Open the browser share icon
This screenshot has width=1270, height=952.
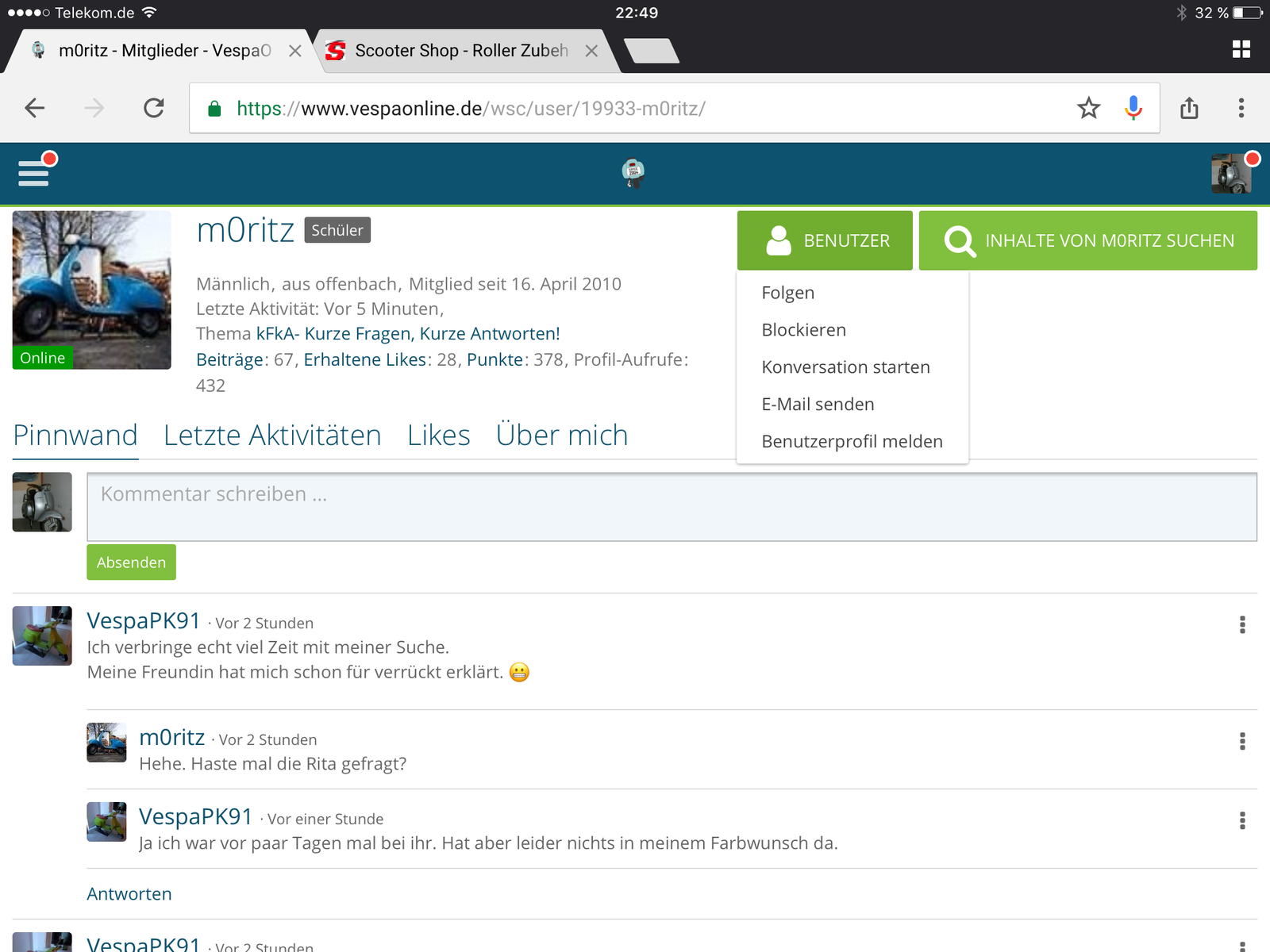click(x=1188, y=108)
